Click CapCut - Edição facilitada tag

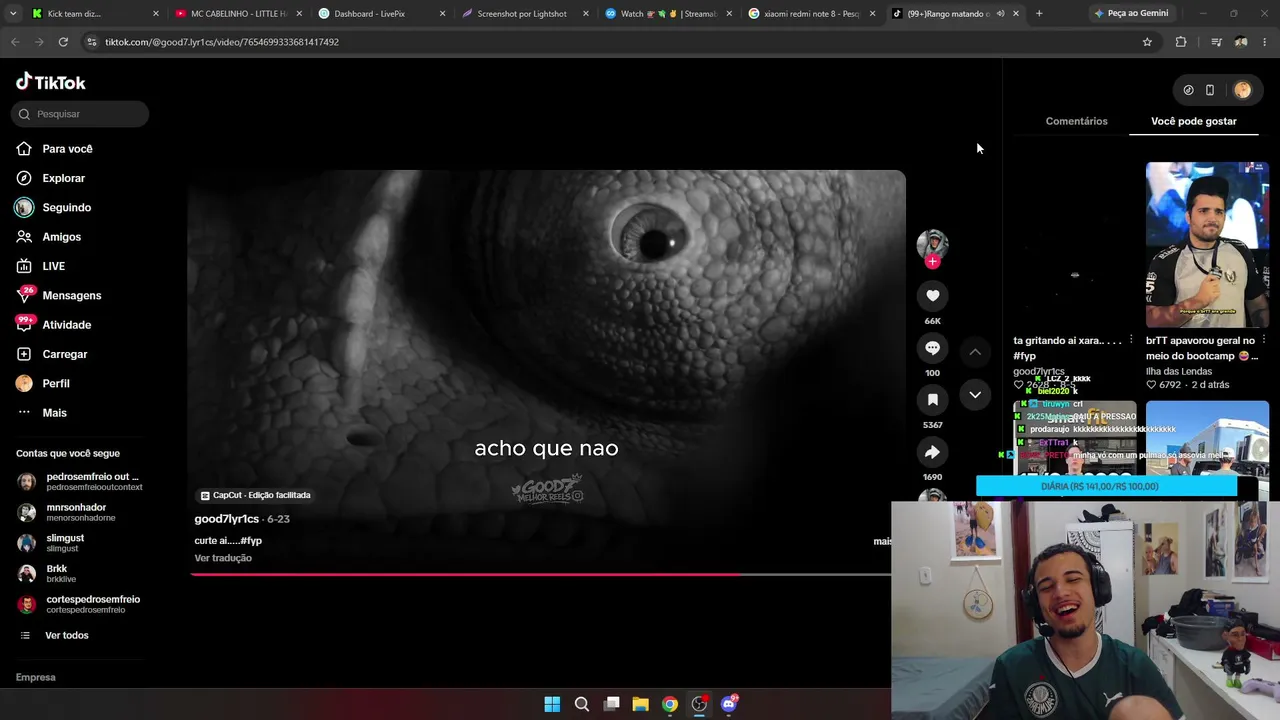click(x=255, y=495)
